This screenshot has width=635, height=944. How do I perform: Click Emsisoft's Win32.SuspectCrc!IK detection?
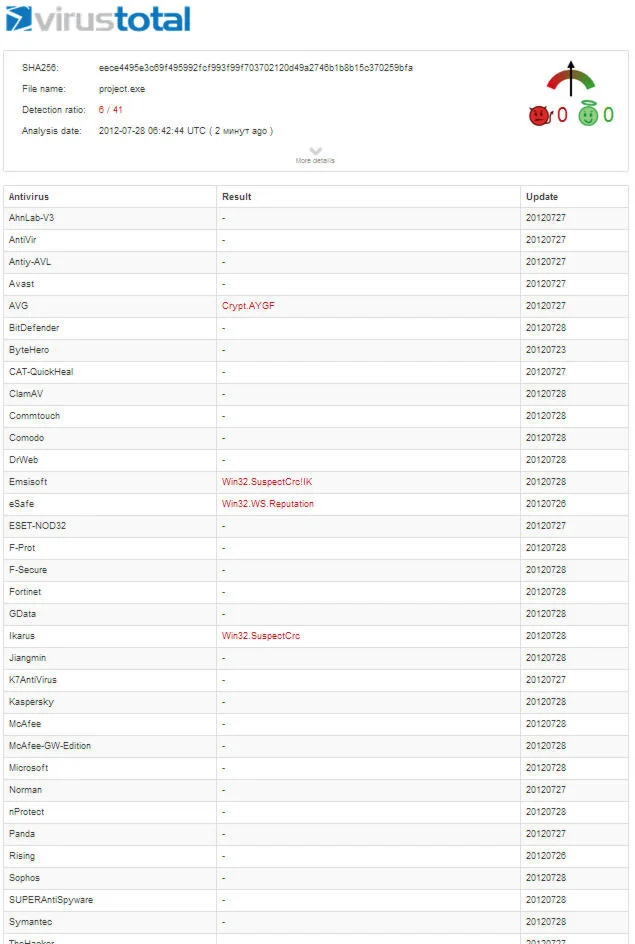pyautogui.click(x=267, y=482)
